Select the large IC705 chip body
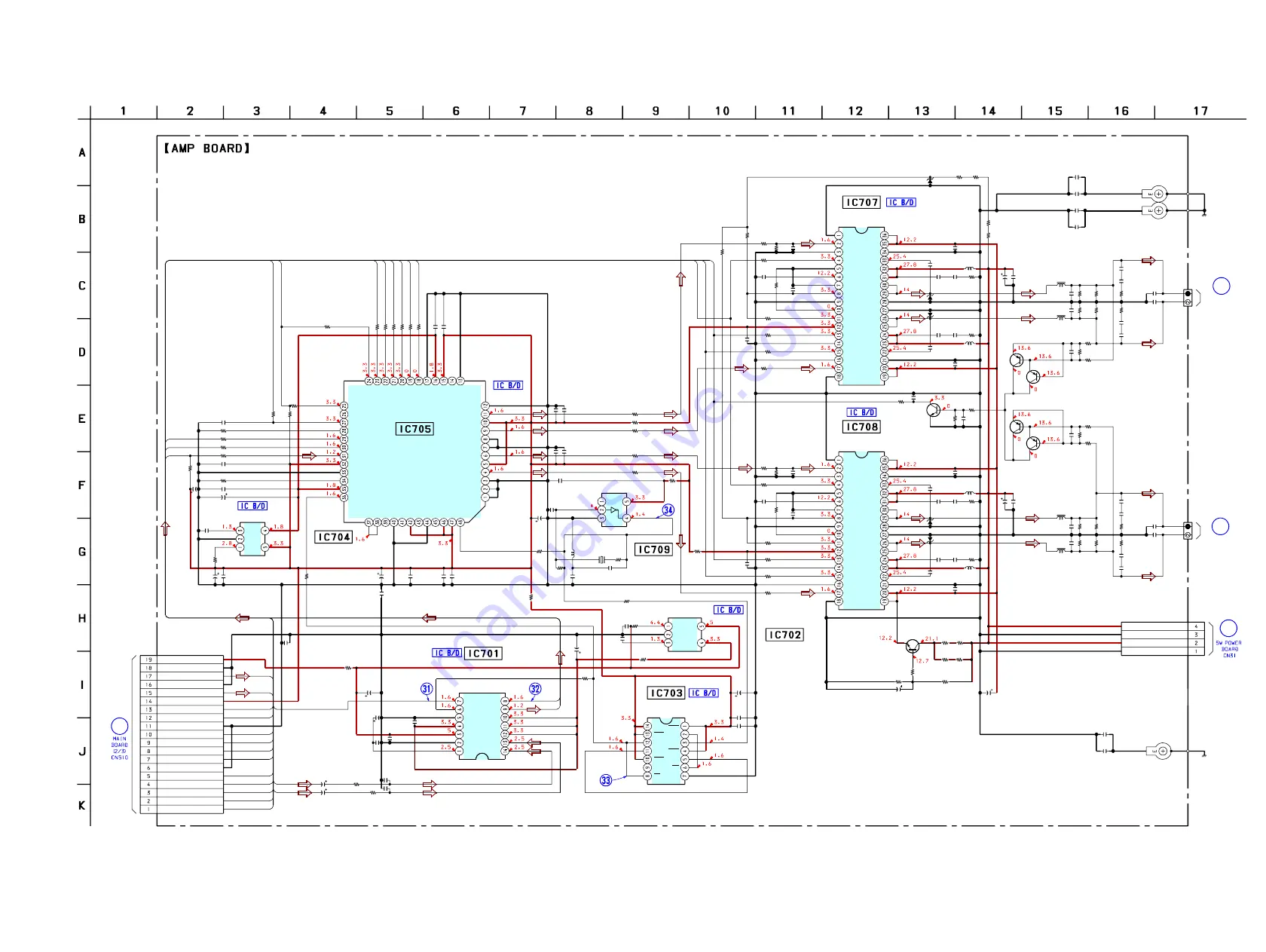The image size is (1266, 952). pos(414,451)
